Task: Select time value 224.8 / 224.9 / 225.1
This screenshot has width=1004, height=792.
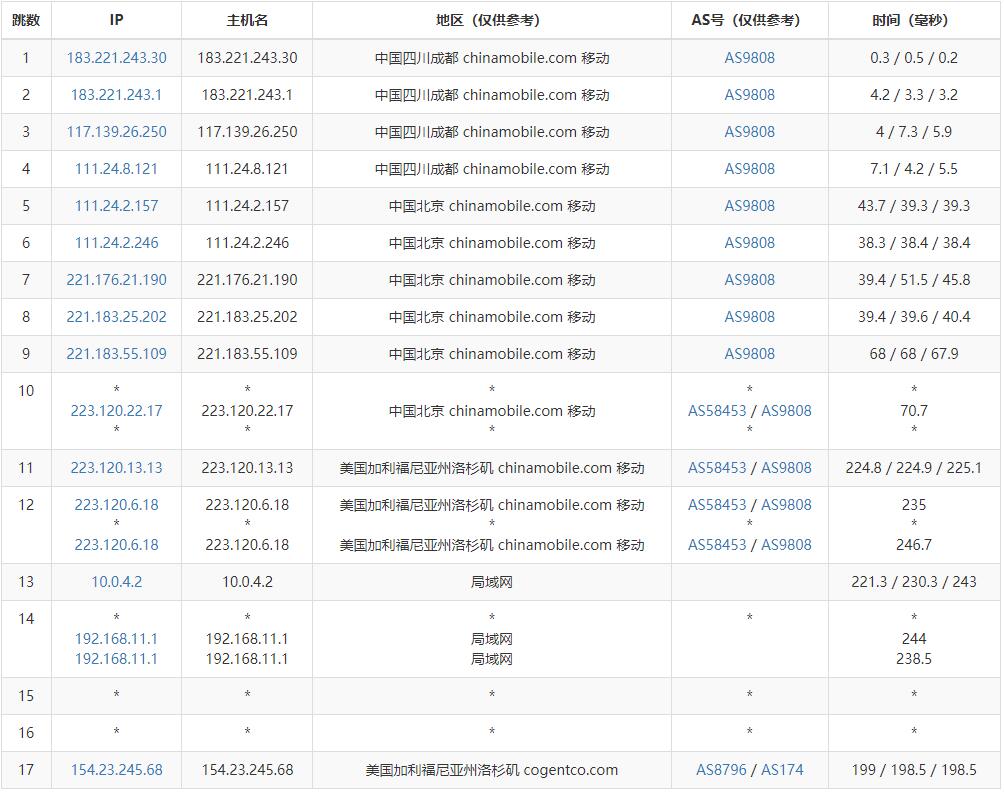Action: click(x=914, y=468)
